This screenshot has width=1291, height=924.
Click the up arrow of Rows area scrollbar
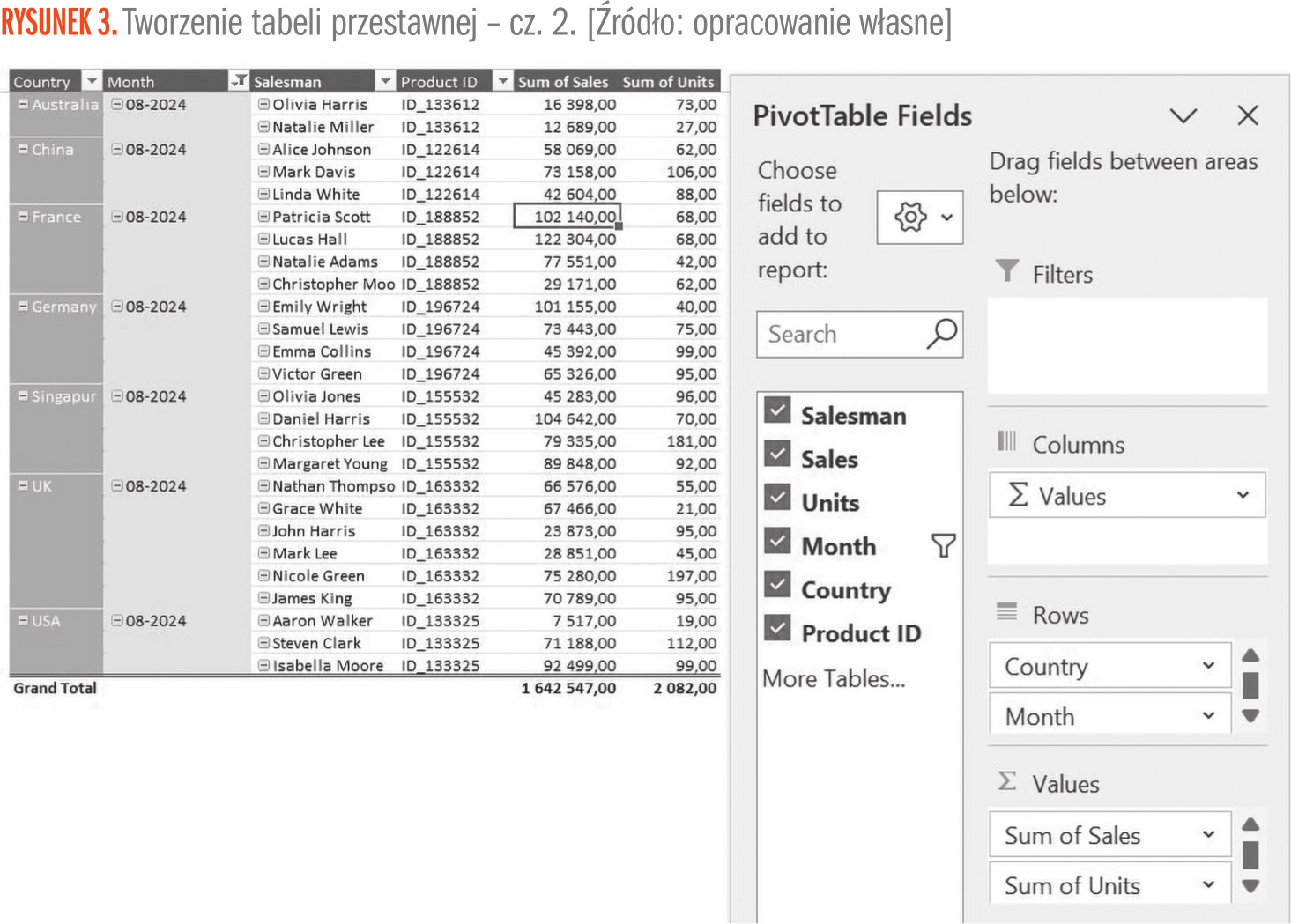(x=1250, y=655)
